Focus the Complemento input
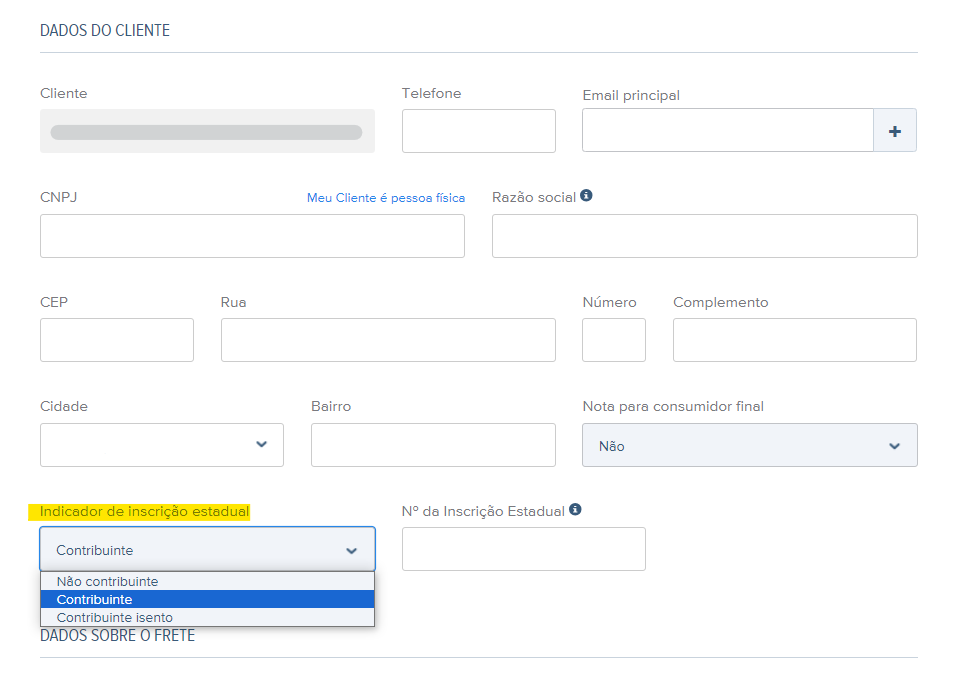Screen dimensions: 980x686 (x=795, y=340)
